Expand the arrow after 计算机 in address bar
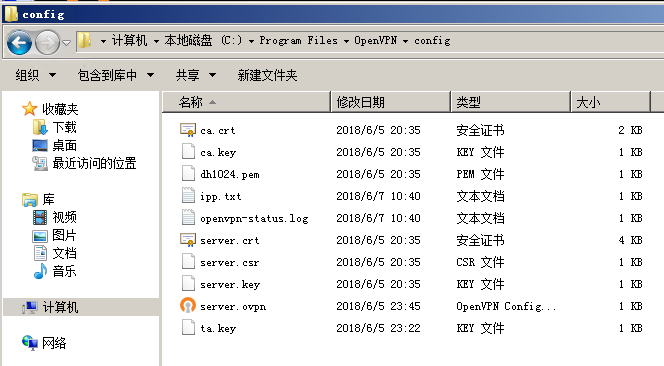 156,41
